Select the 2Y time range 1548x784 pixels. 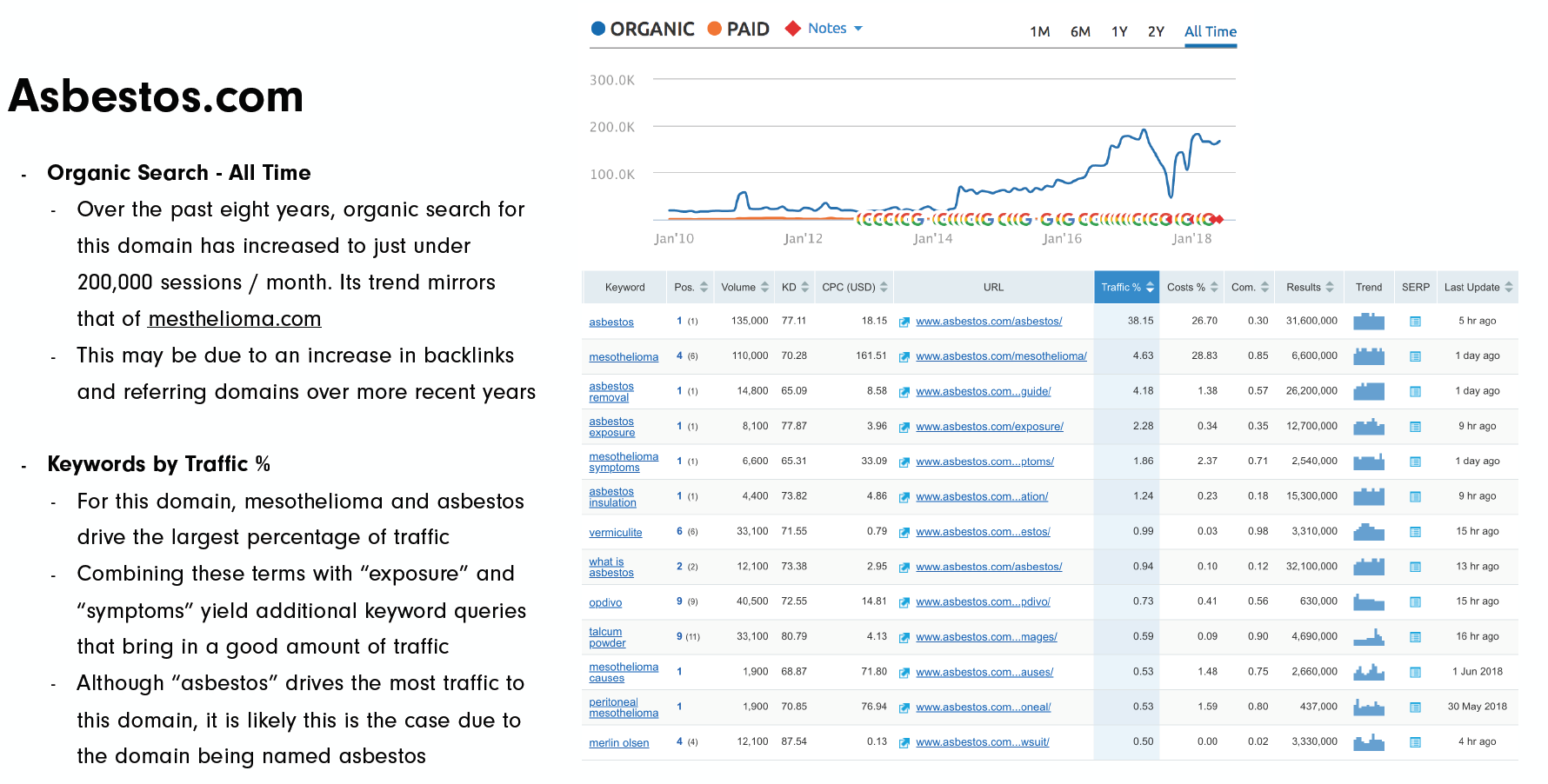click(1156, 32)
